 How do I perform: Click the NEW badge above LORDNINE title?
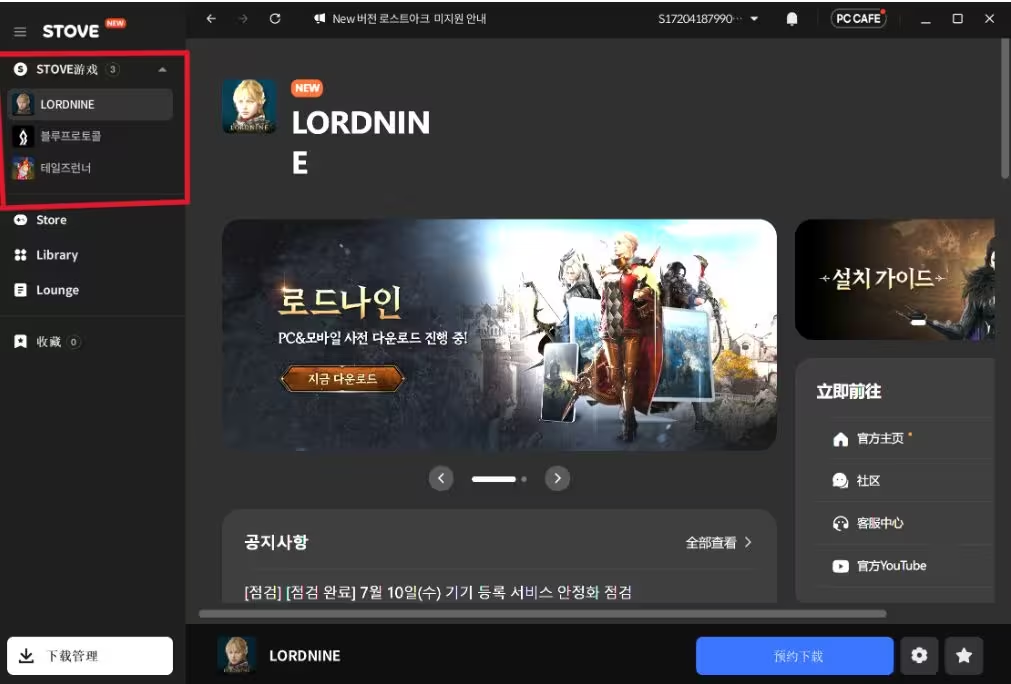tap(308, 88)
